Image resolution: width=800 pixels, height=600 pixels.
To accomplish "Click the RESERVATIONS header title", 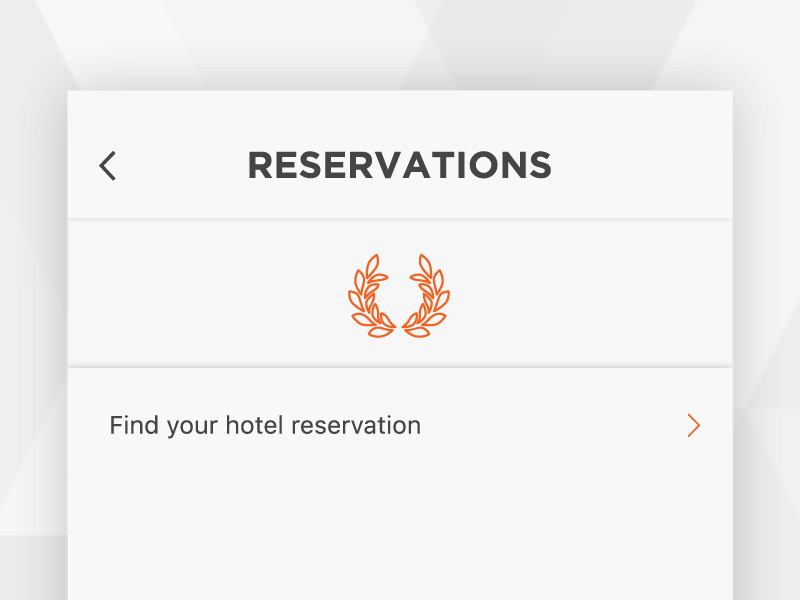I will (x=399, y=165).
